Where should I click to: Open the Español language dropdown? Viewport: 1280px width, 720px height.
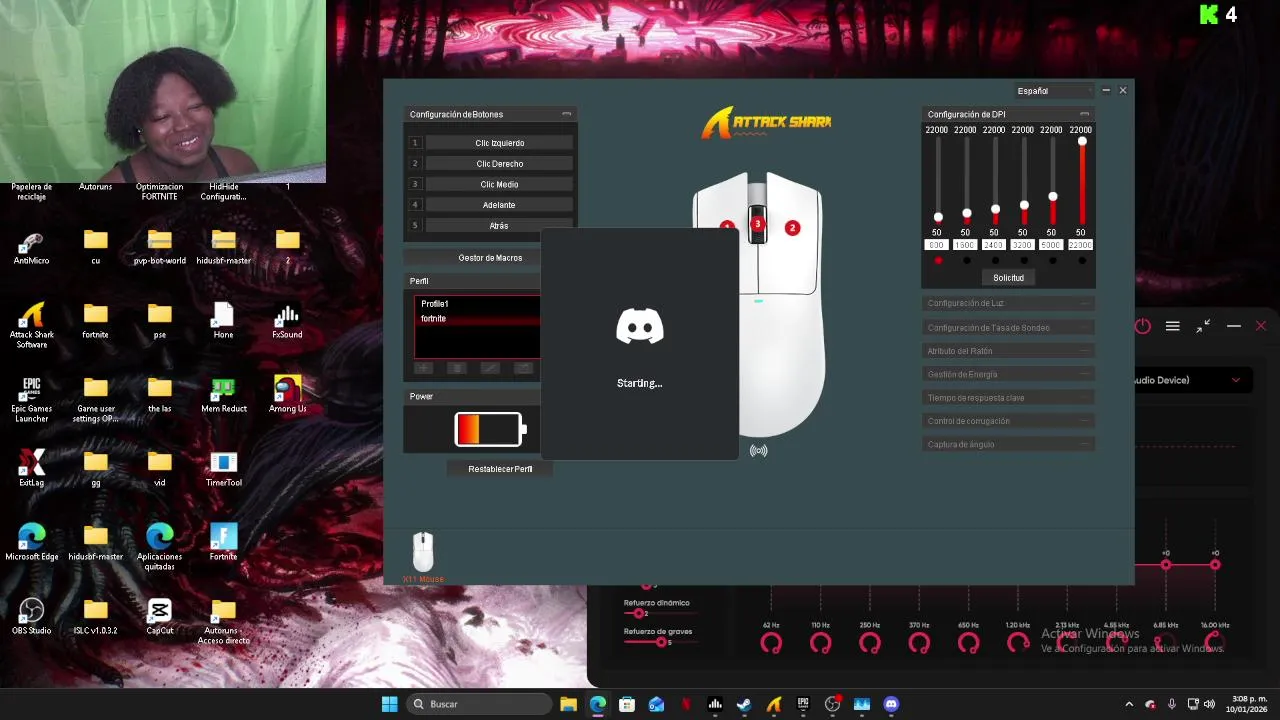[1054, 91]
